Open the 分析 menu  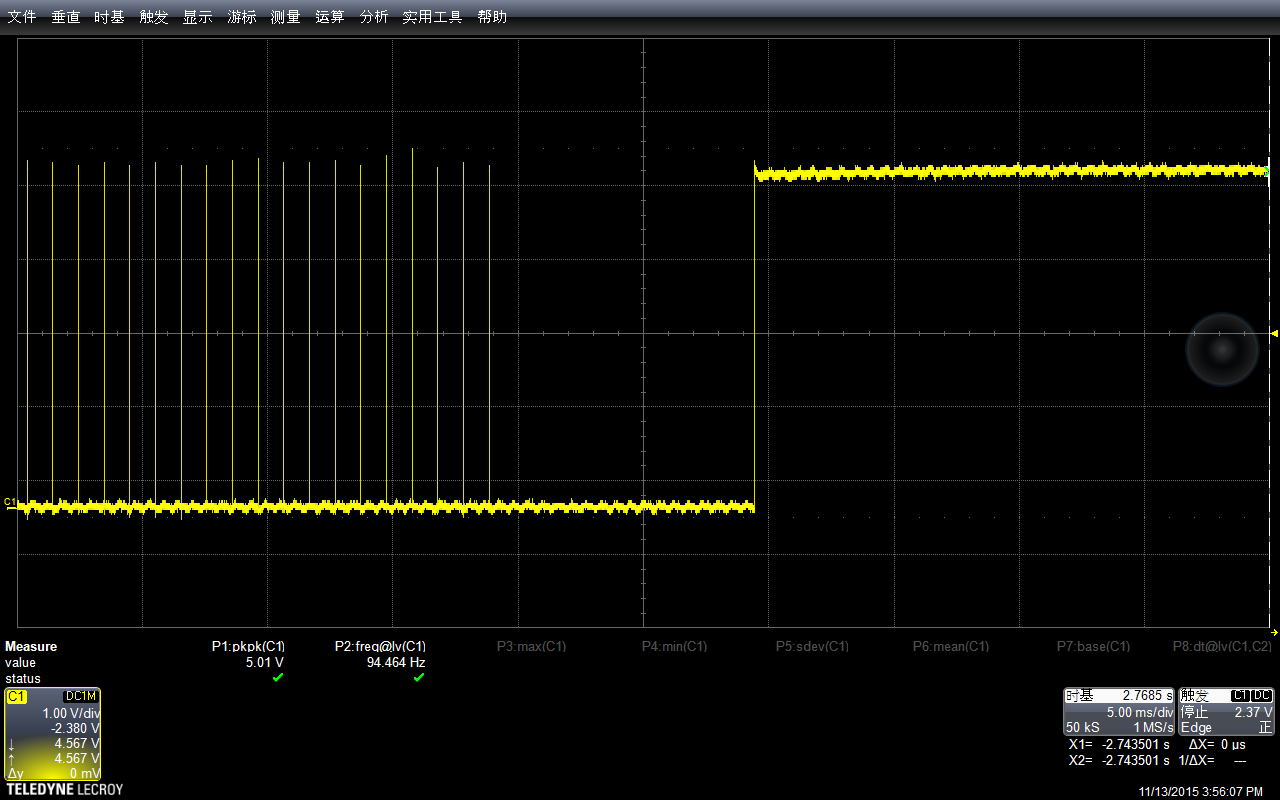coord(374,17)
